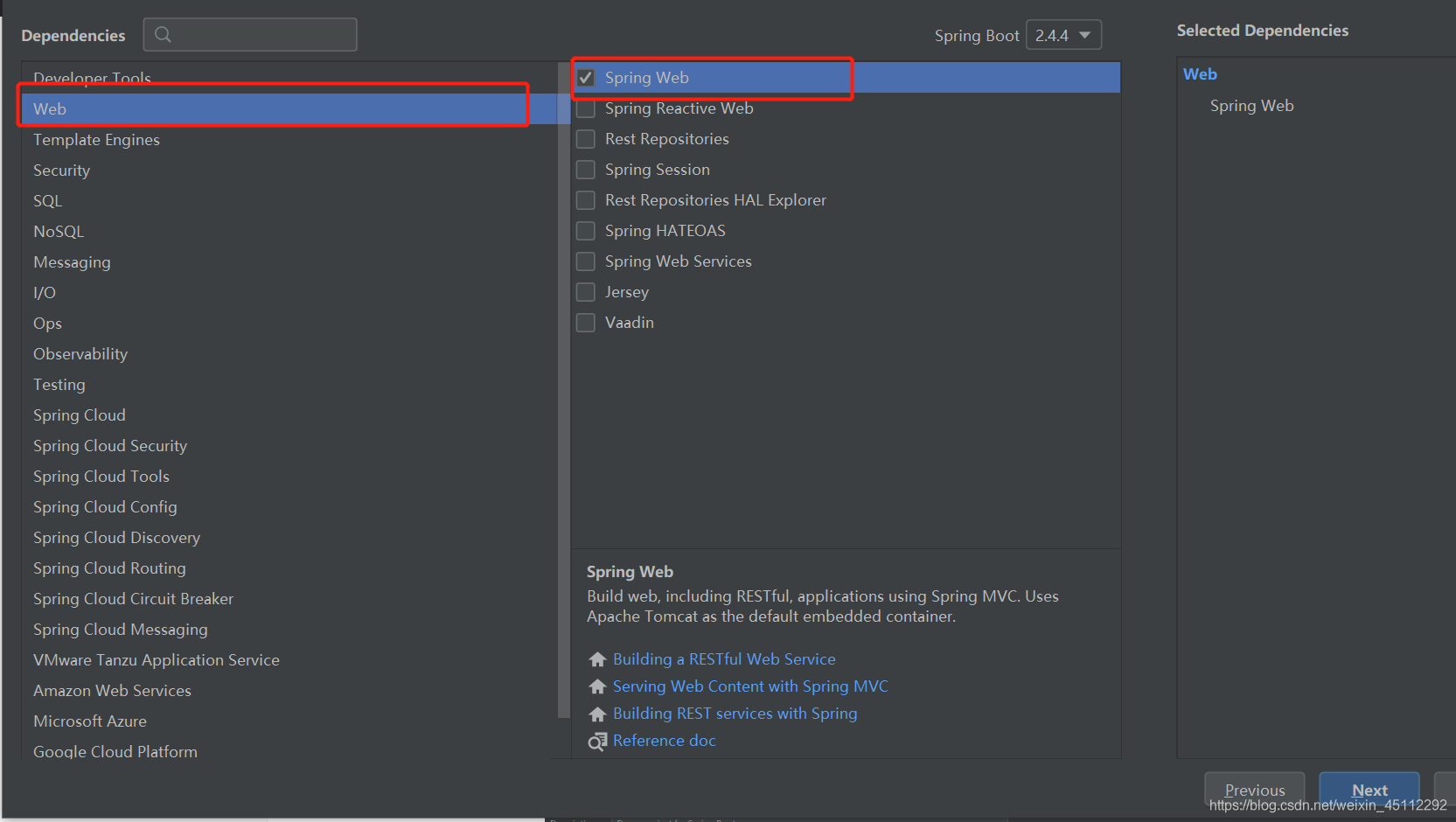Choose the Spring Cloud category
The width and height of the screenshot is (1456, 822).
pyautogui.click(x=289, y=415)
